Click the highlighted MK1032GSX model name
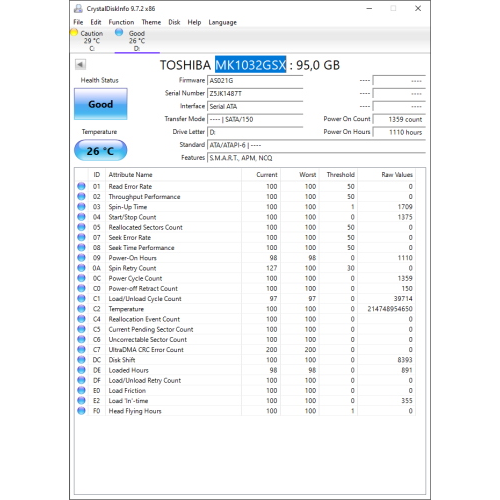Image resolution: width=500 pixels, height=500 pixels. click(x=250, y=65)
